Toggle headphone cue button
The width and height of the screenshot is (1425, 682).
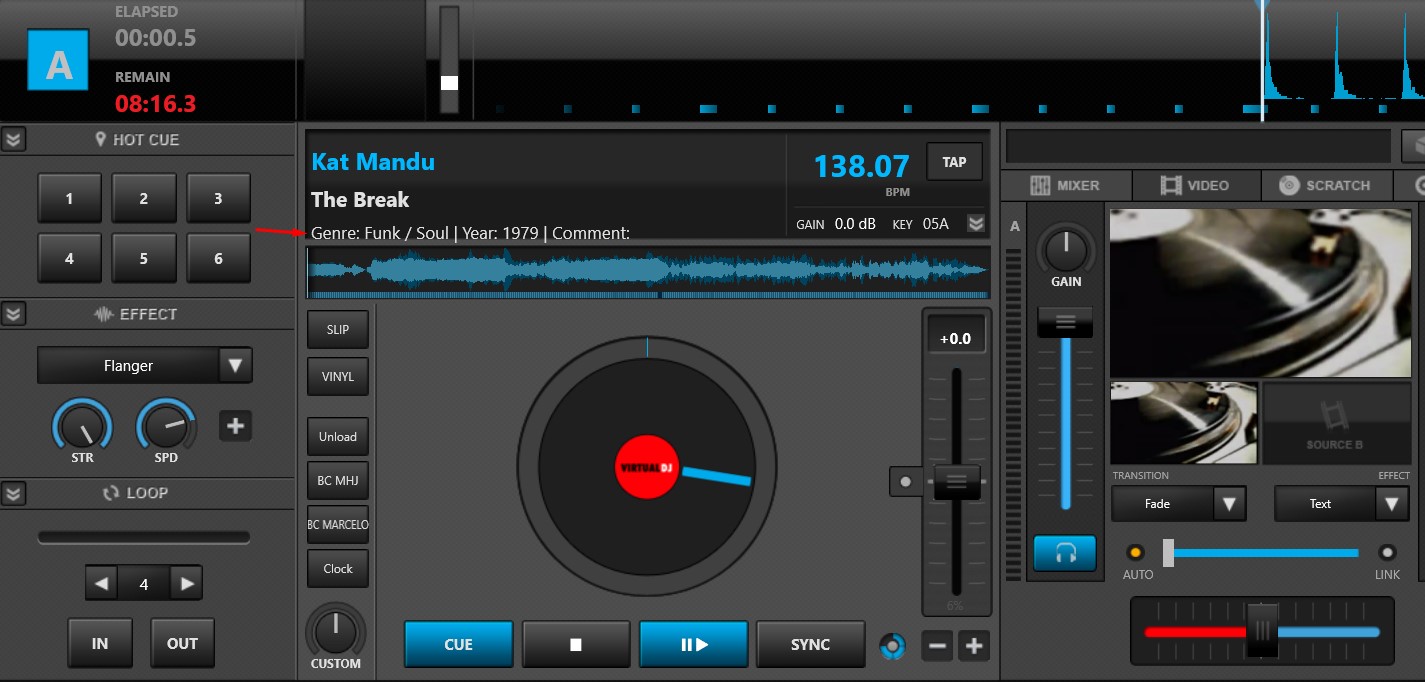click(x=1065, y=553)
